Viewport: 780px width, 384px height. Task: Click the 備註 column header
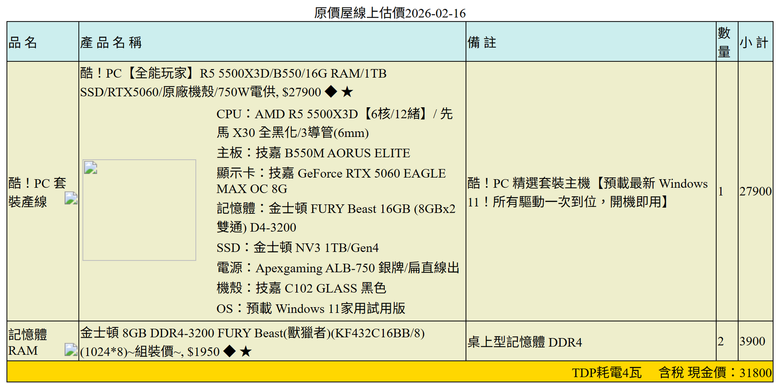590,42
